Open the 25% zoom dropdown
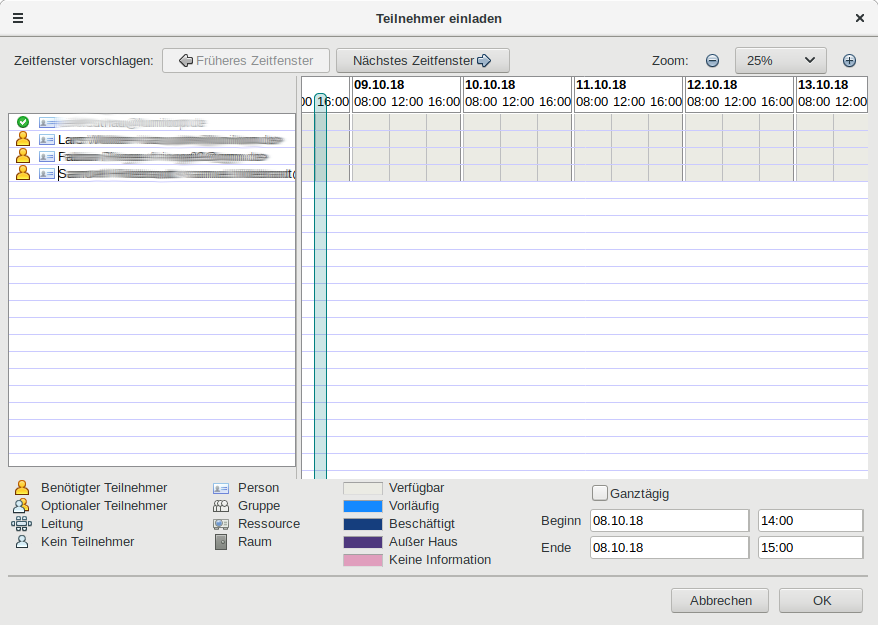Image resolution: width=878 pixels, height=625 pixels. (781, 60)
